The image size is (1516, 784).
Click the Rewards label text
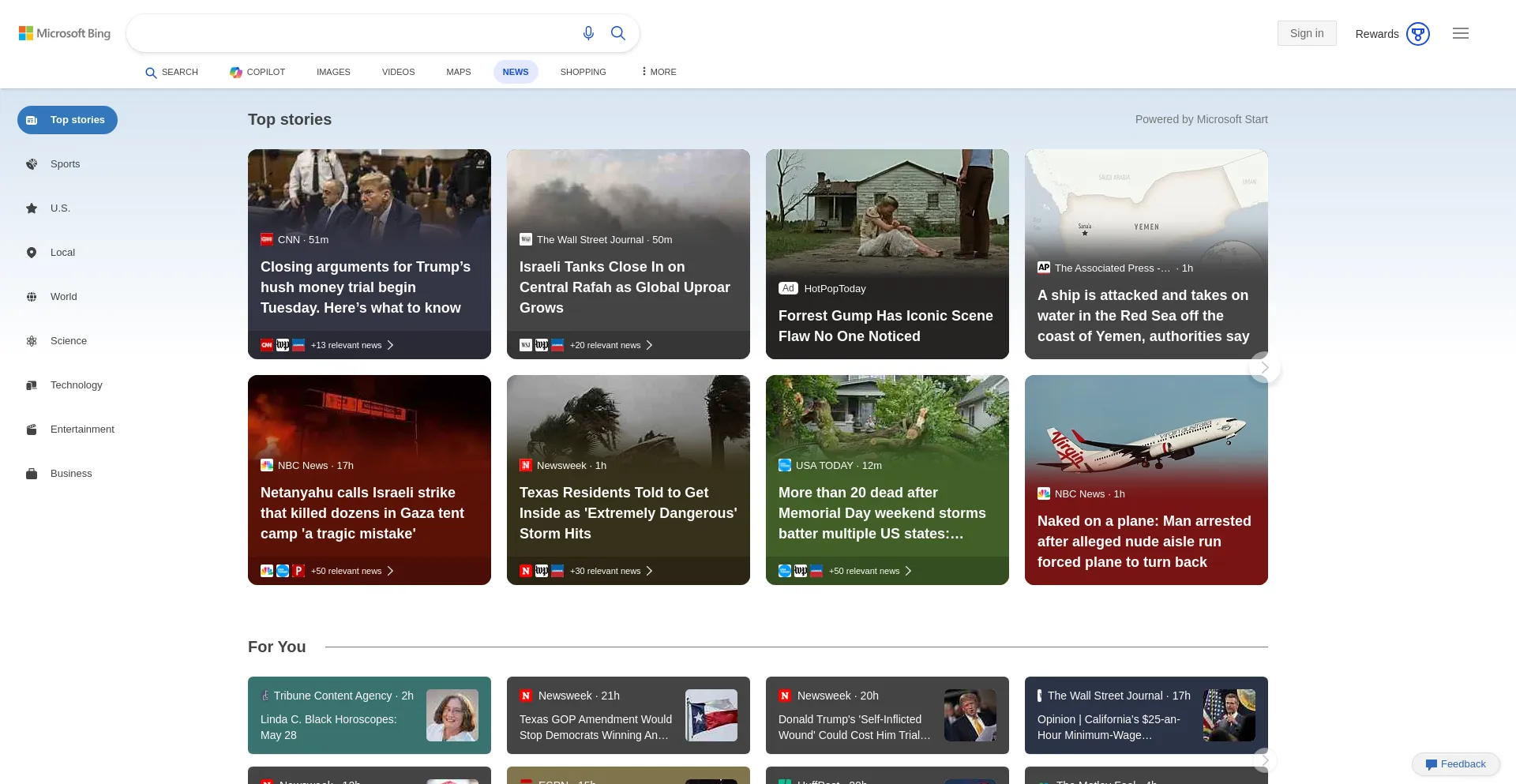coord(1377,34)
